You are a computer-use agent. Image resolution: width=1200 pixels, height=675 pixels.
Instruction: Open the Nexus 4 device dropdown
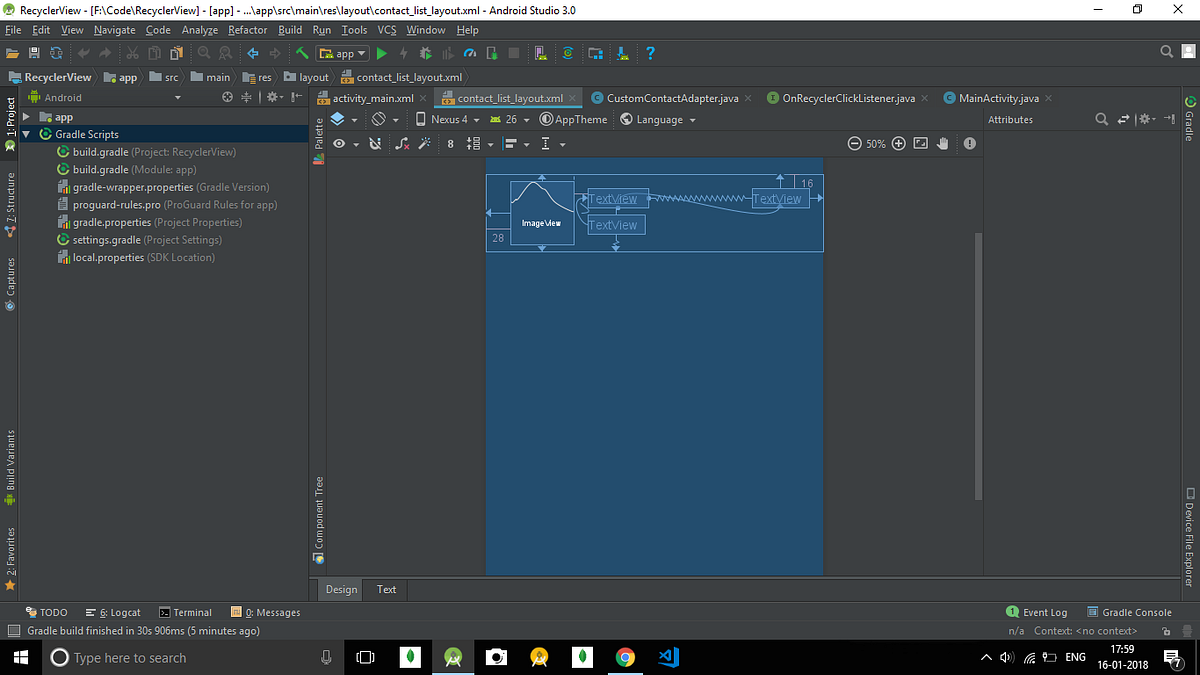coord(447,119)
